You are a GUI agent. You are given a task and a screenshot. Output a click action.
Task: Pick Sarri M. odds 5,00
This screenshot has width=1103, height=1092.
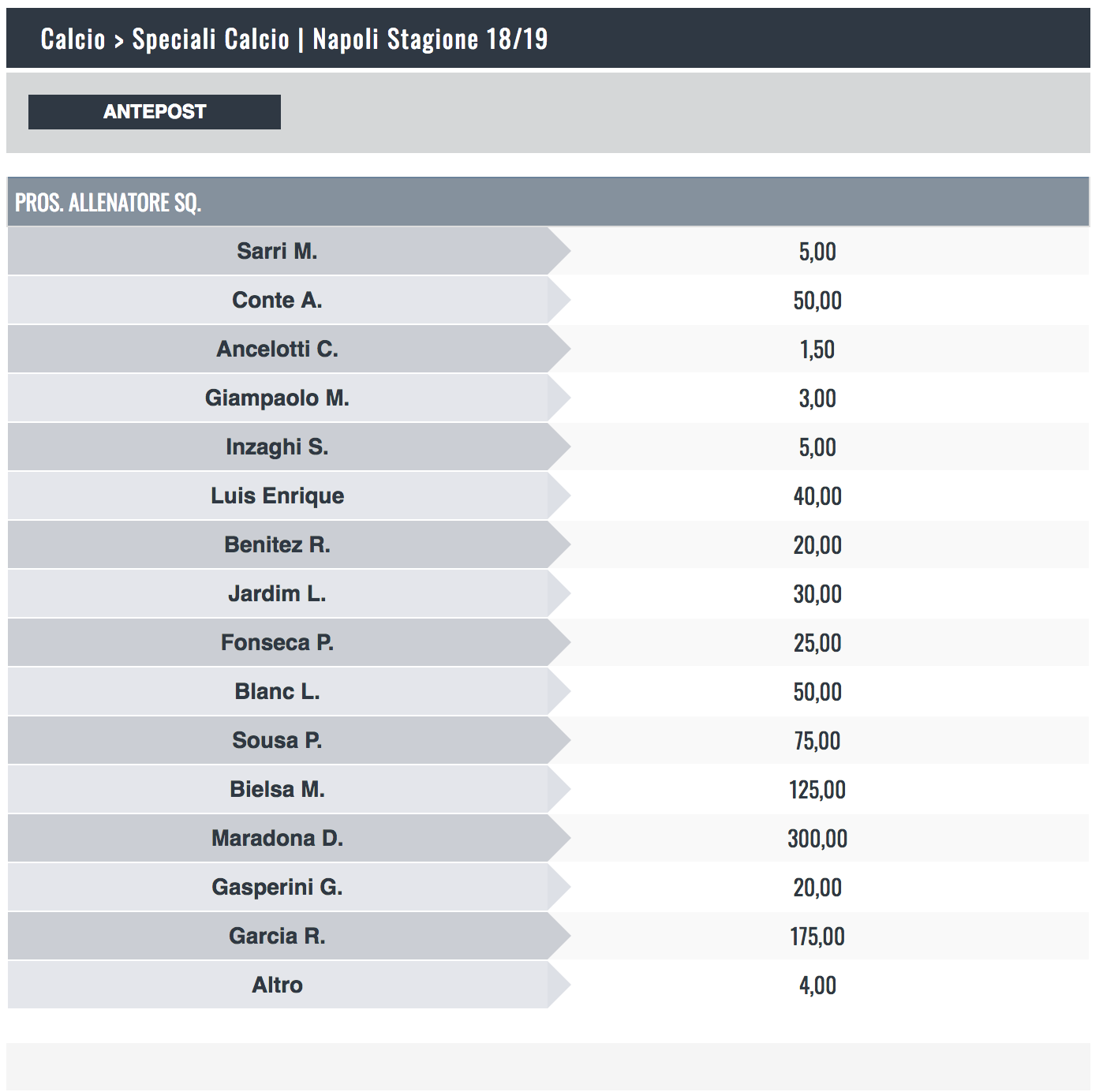817,252
